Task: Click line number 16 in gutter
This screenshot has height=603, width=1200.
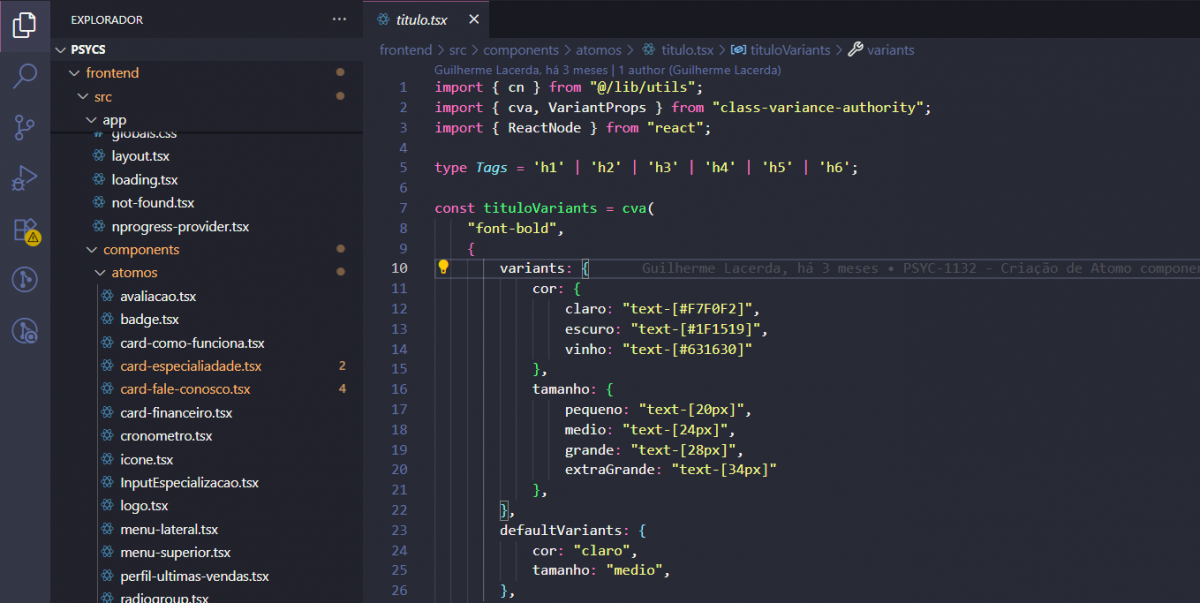Action: 399,389
